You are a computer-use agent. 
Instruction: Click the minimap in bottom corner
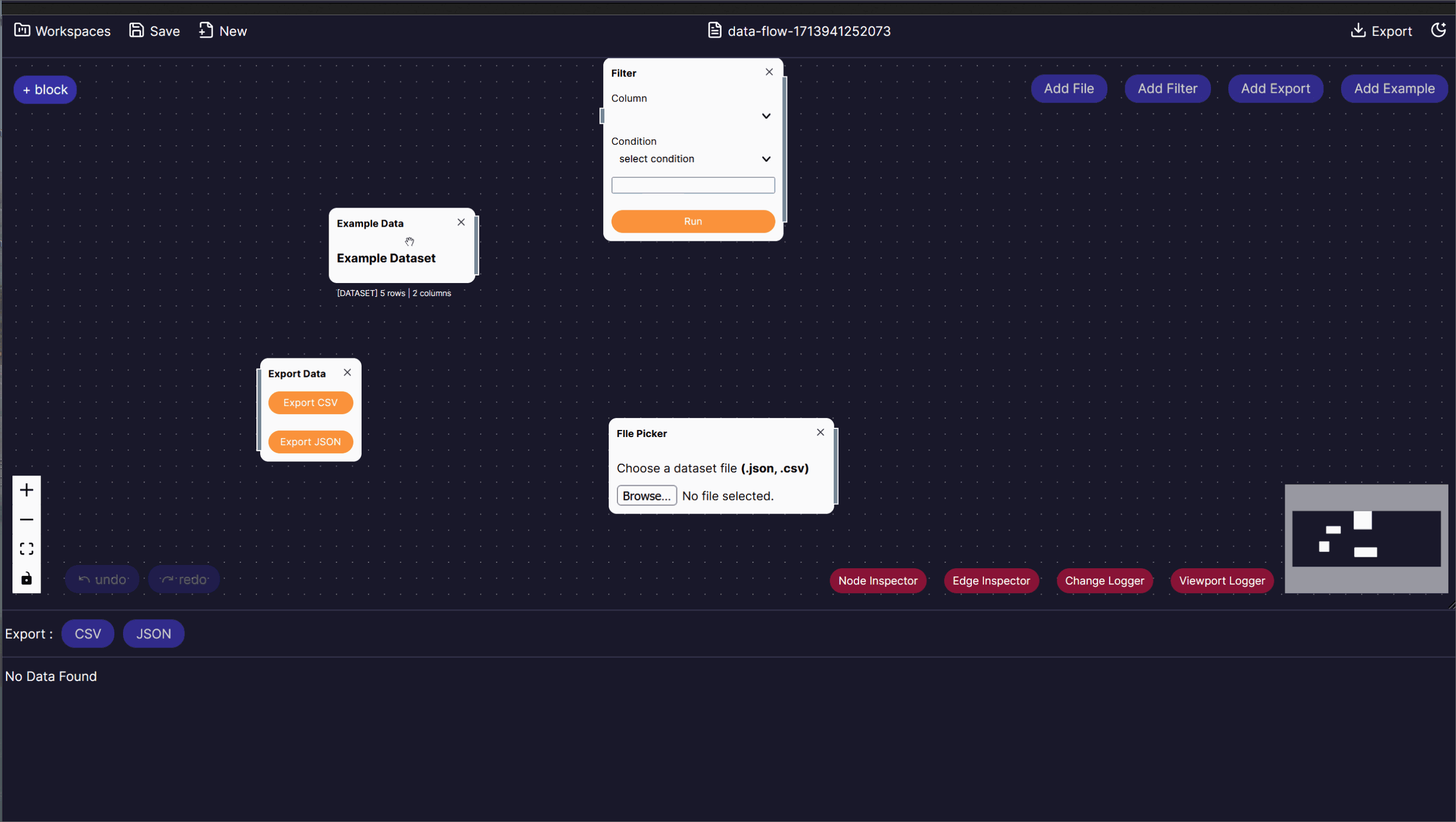tap(1365, 539)
